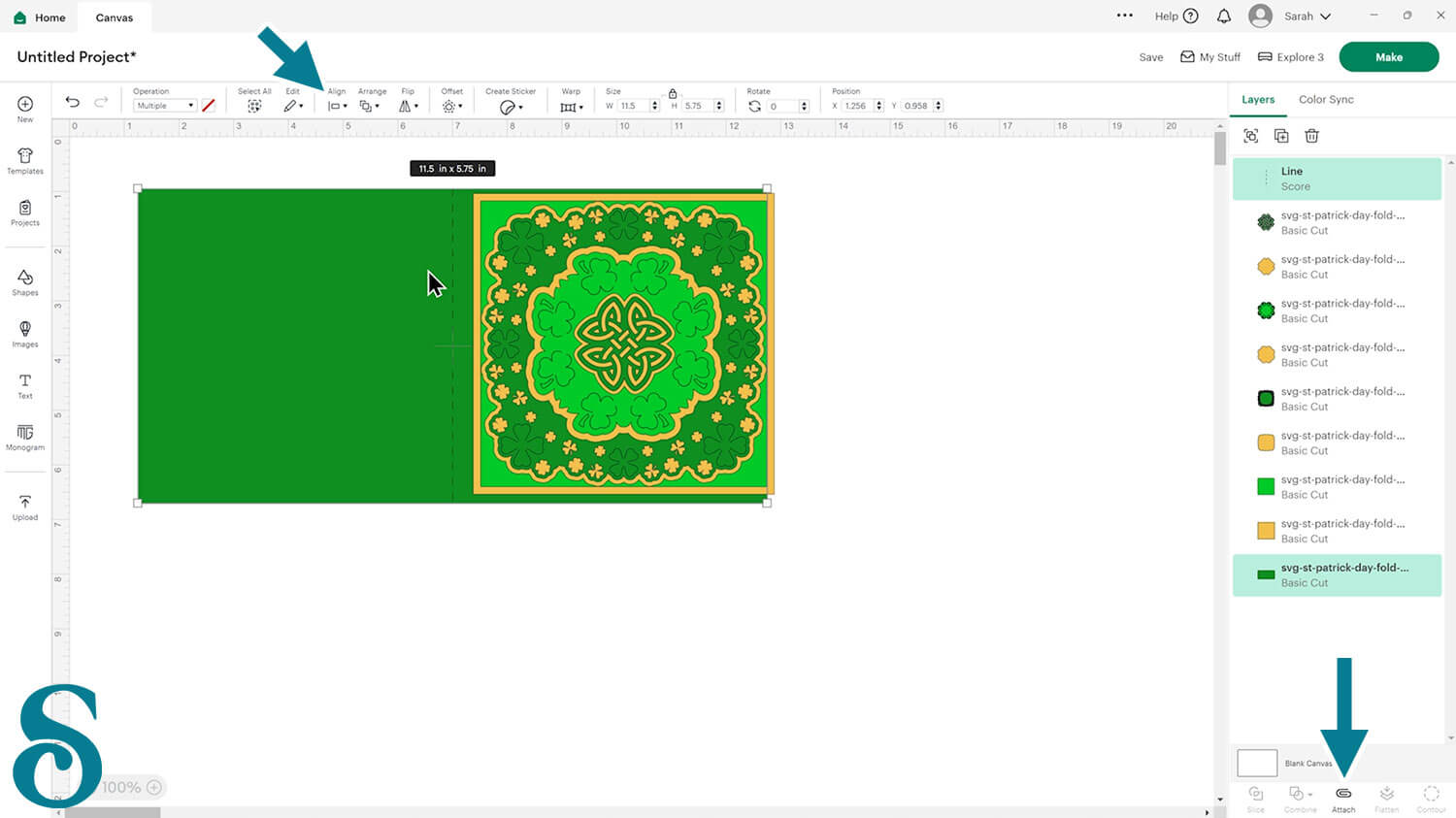Open the notifications bell
The image size is (1456, 818).
tap(1224, 16)
